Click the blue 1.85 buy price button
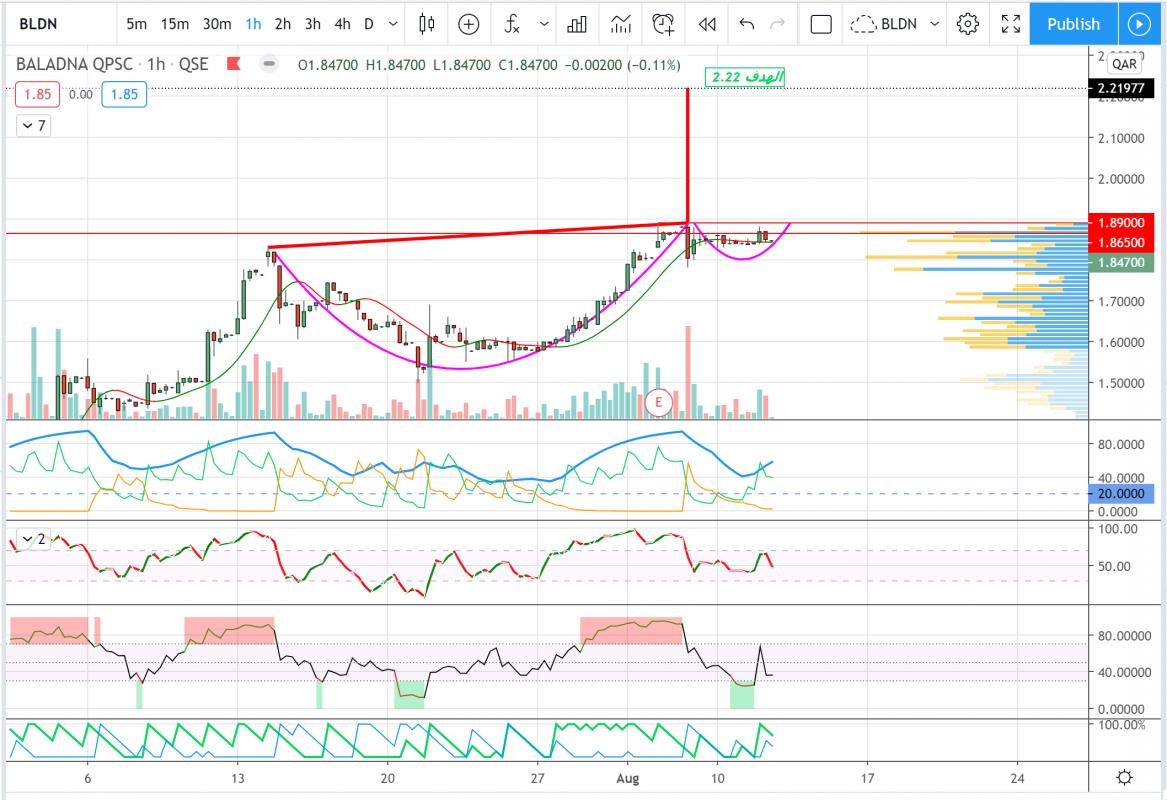The image size is (1167, 800). [x=124, y=95]
